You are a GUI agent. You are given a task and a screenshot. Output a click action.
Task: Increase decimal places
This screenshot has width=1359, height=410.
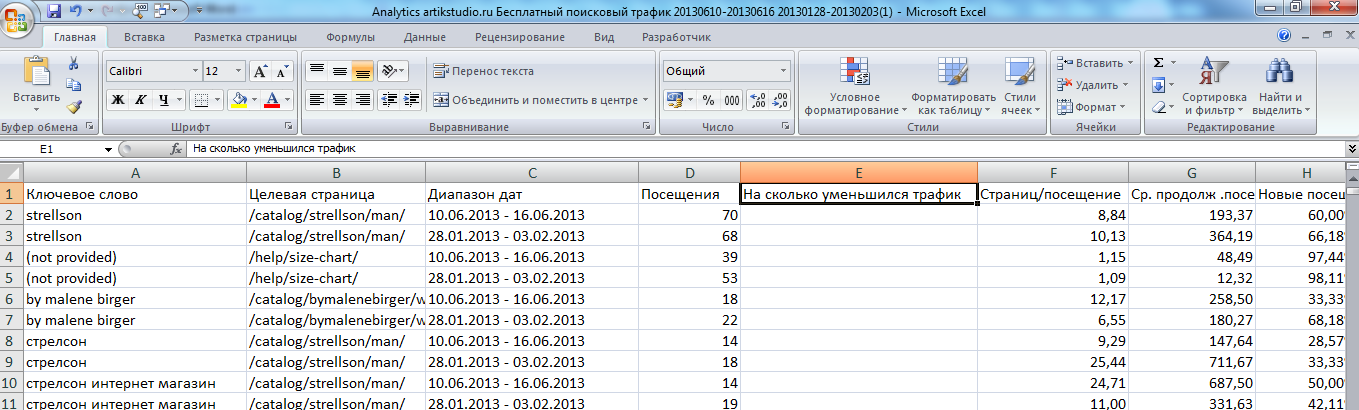click(x=757, y=100)
